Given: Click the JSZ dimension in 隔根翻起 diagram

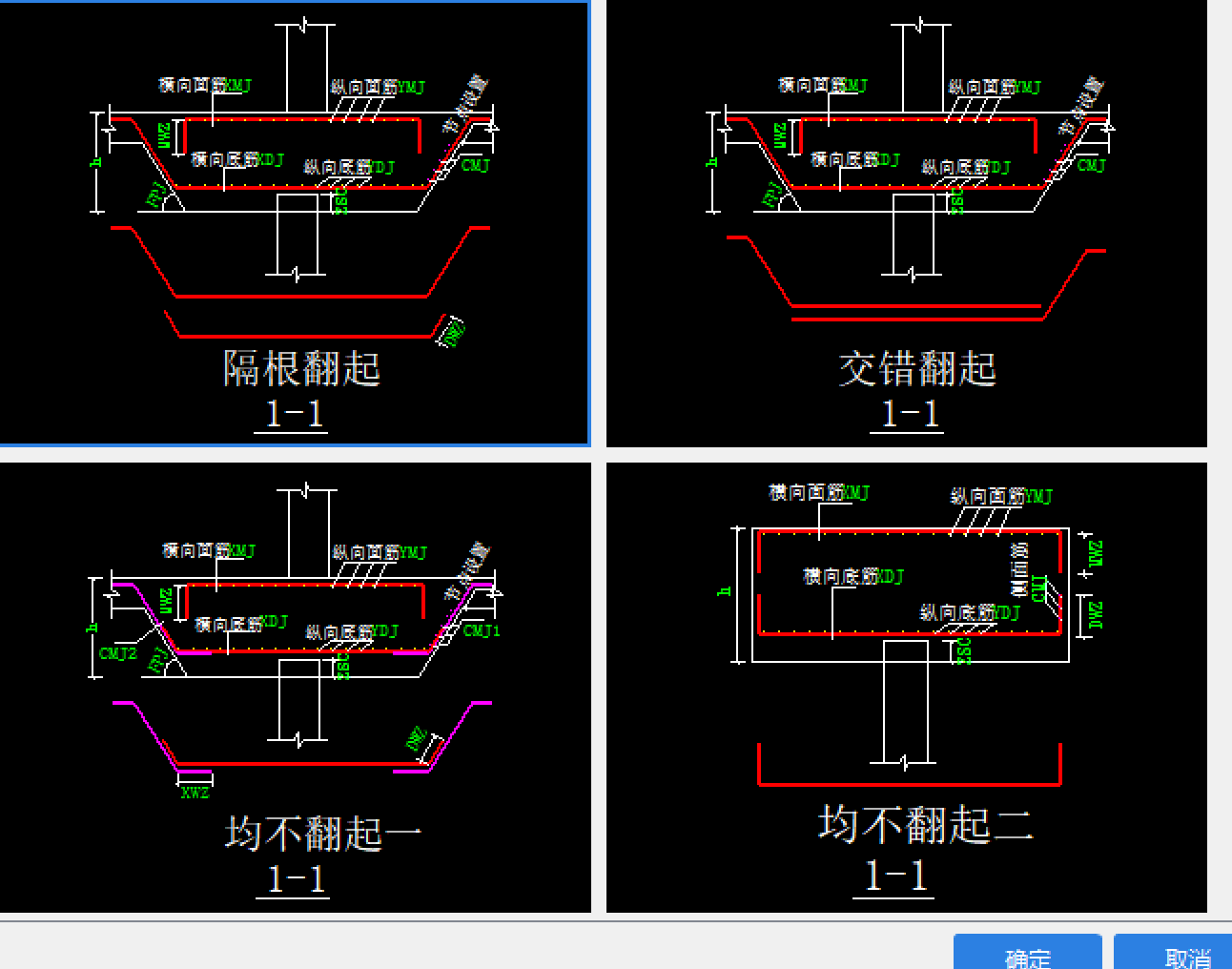Looking at the screenshot, I should [x=341, y=200].
